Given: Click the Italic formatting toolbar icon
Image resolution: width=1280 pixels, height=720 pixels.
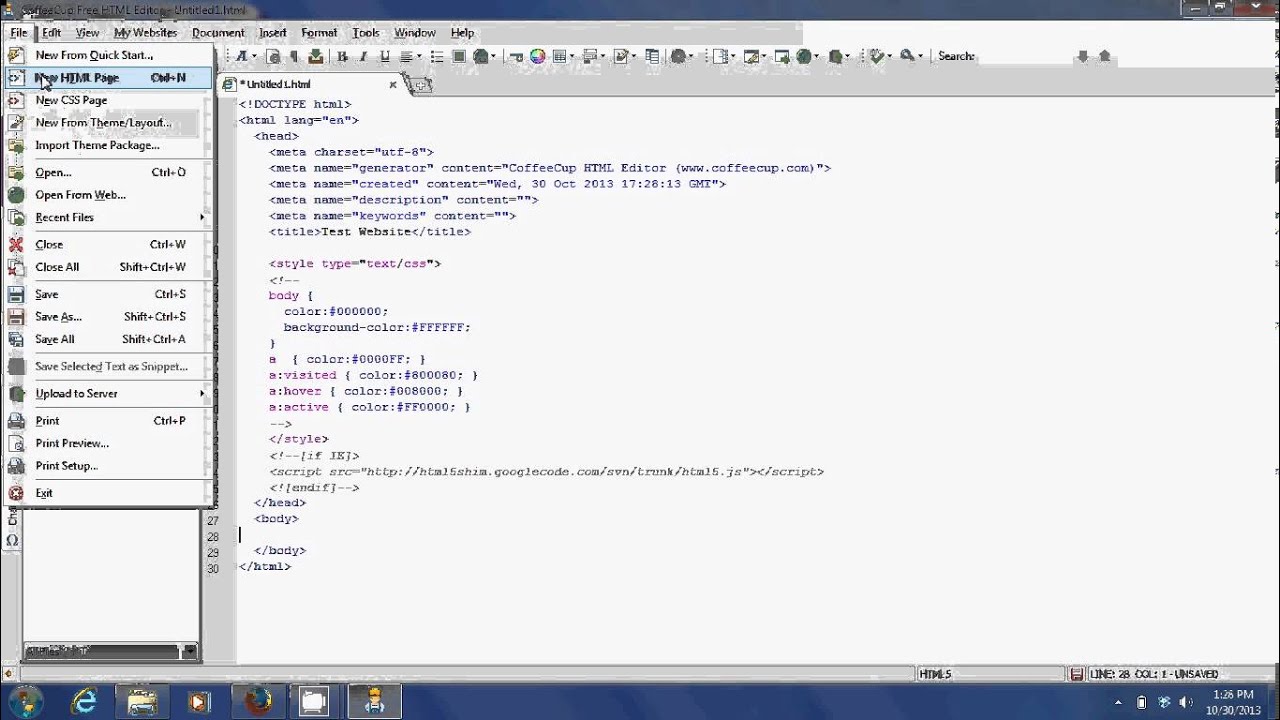Looking at the screenshot, I should click(x=363, y=57).
